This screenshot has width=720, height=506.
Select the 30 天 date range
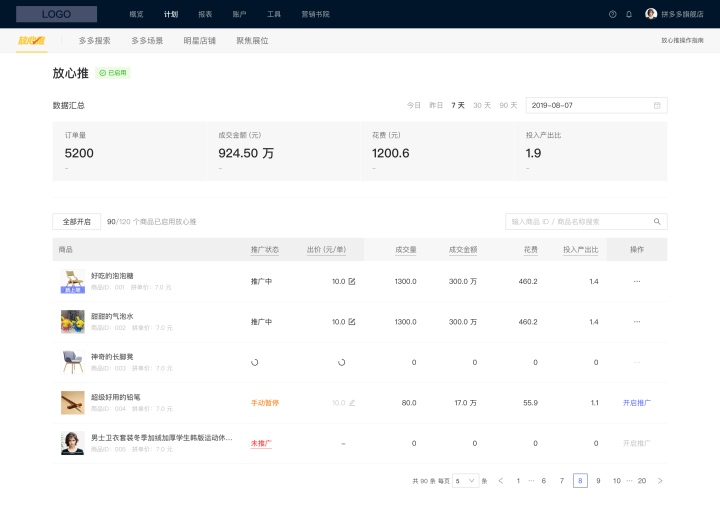482,105
